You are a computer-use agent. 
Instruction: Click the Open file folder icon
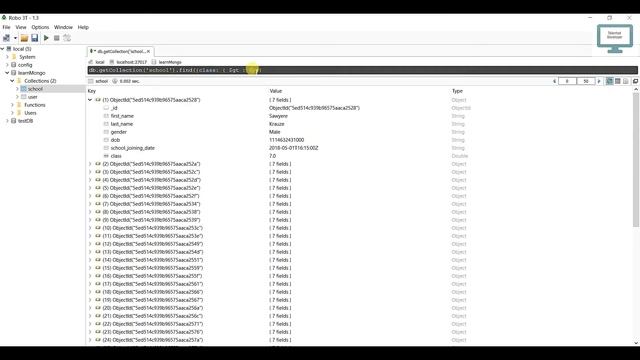(x=24, y=38)
